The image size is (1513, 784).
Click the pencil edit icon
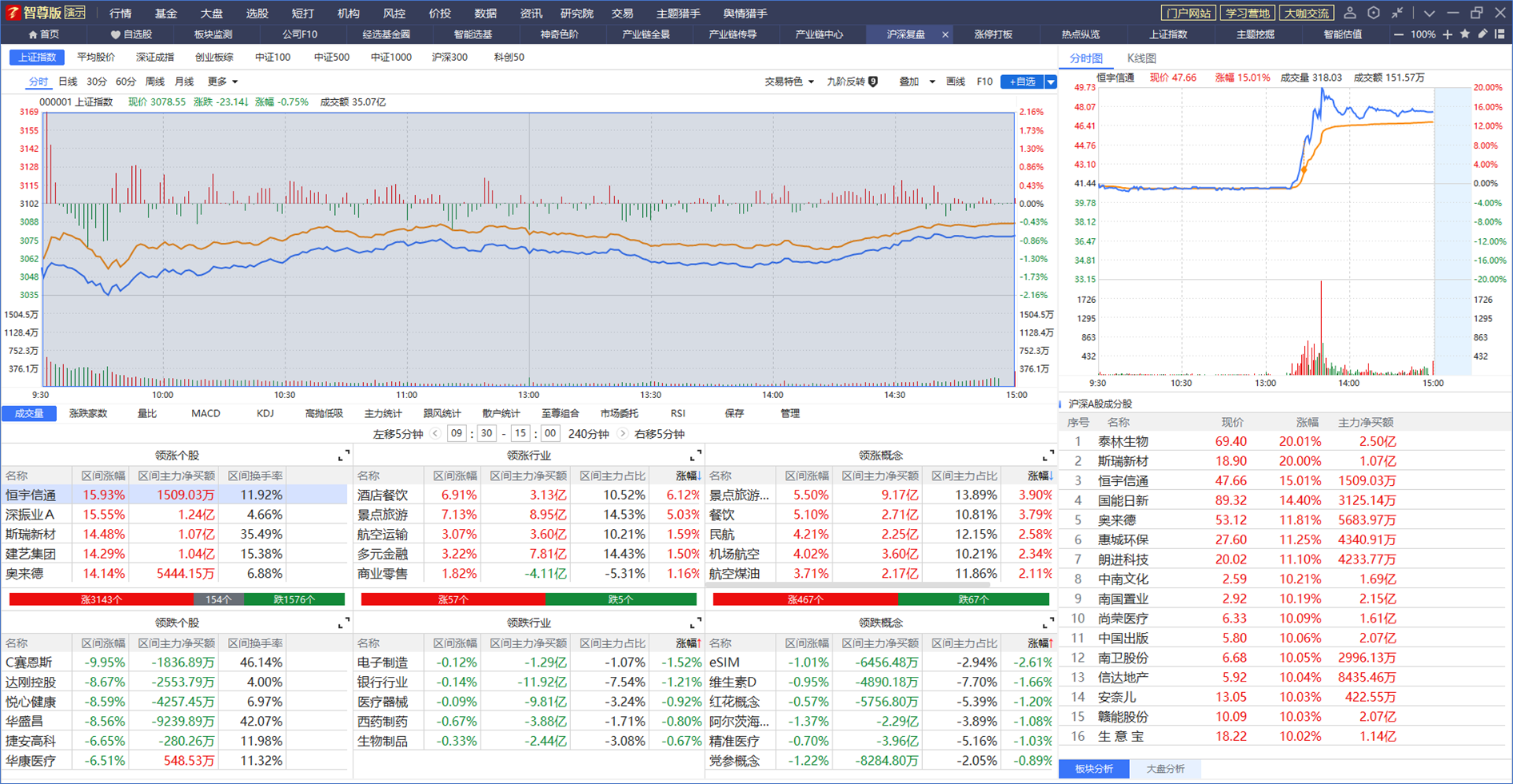point(1483,34)
